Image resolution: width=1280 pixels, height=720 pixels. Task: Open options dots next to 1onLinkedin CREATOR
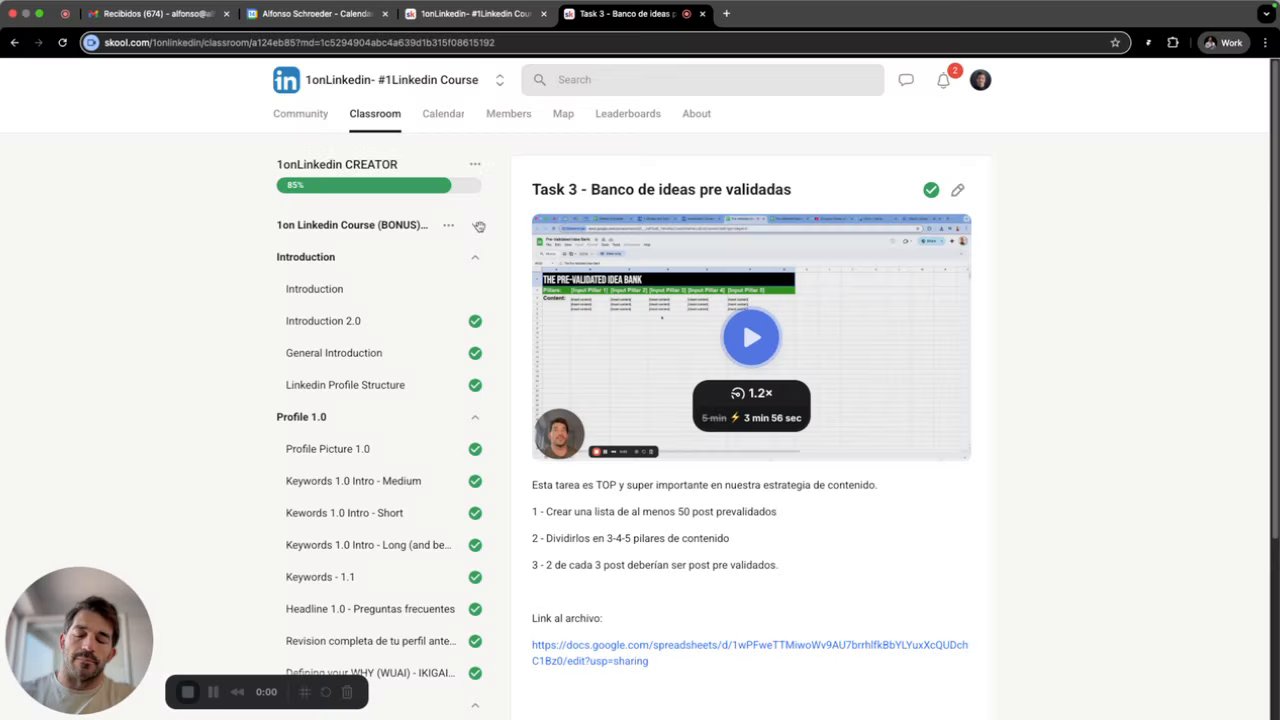[x=475, y=164]
